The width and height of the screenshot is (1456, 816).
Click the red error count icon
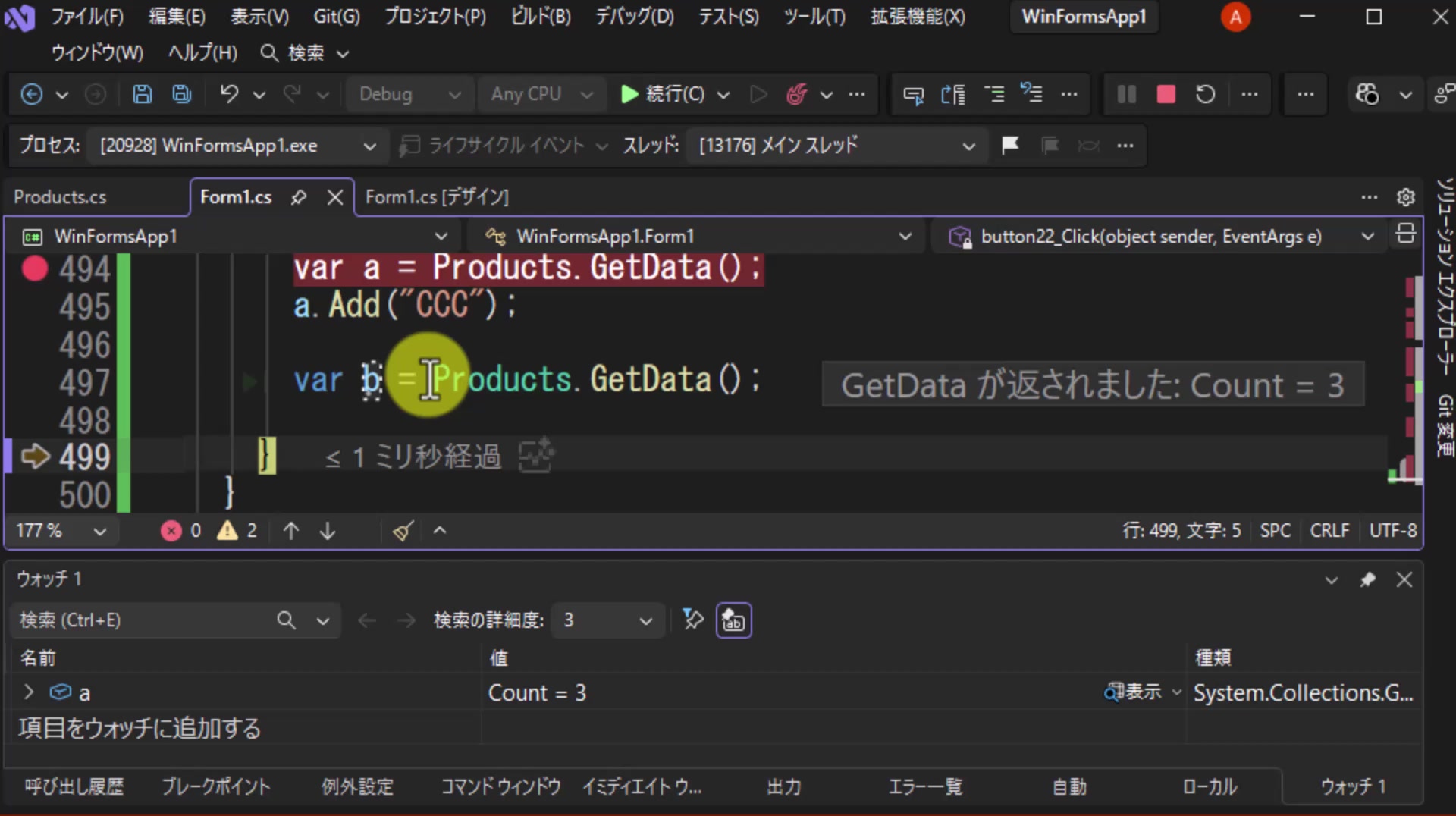point(171,531)
